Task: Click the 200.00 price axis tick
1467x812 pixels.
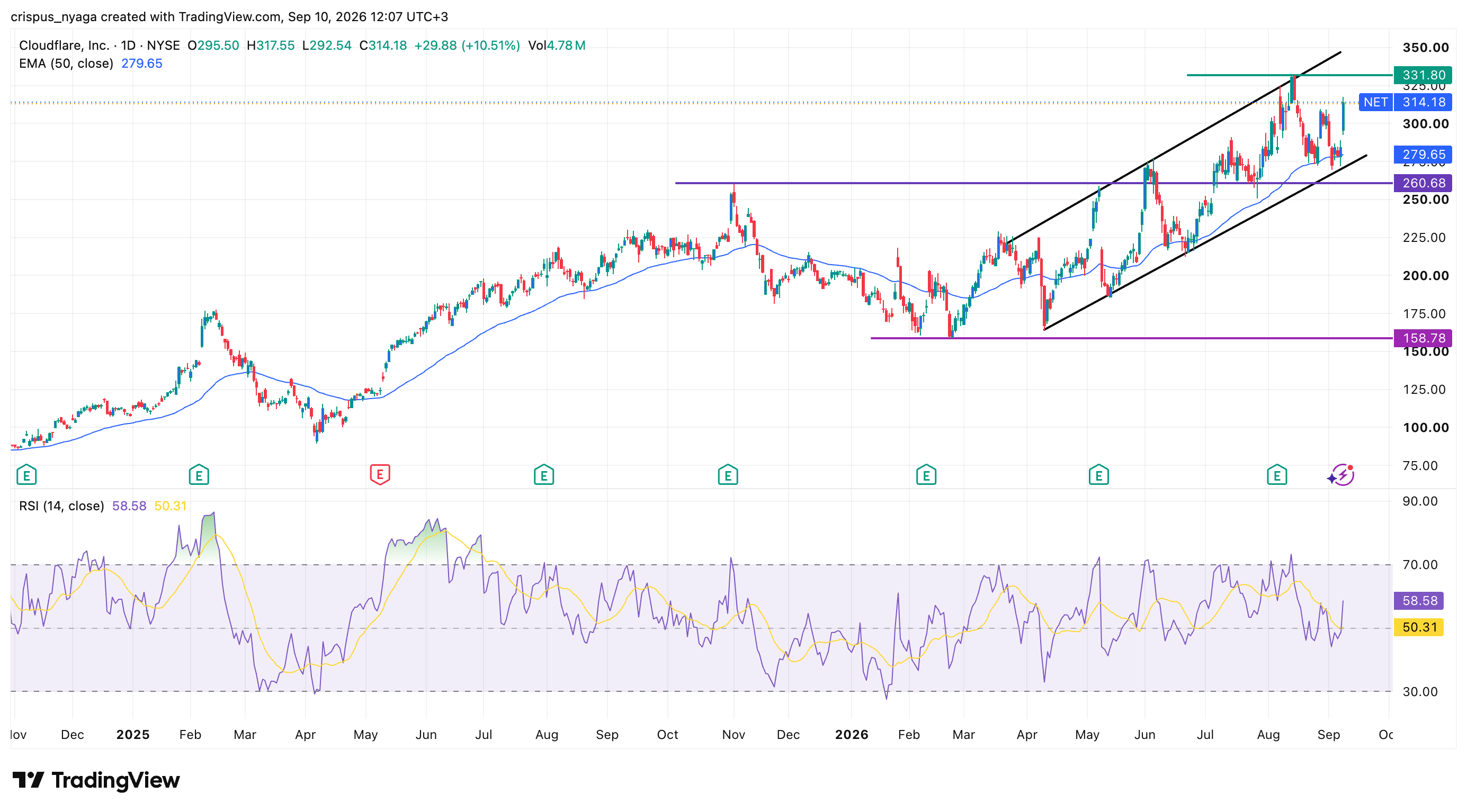Action: pos(1426,276)
